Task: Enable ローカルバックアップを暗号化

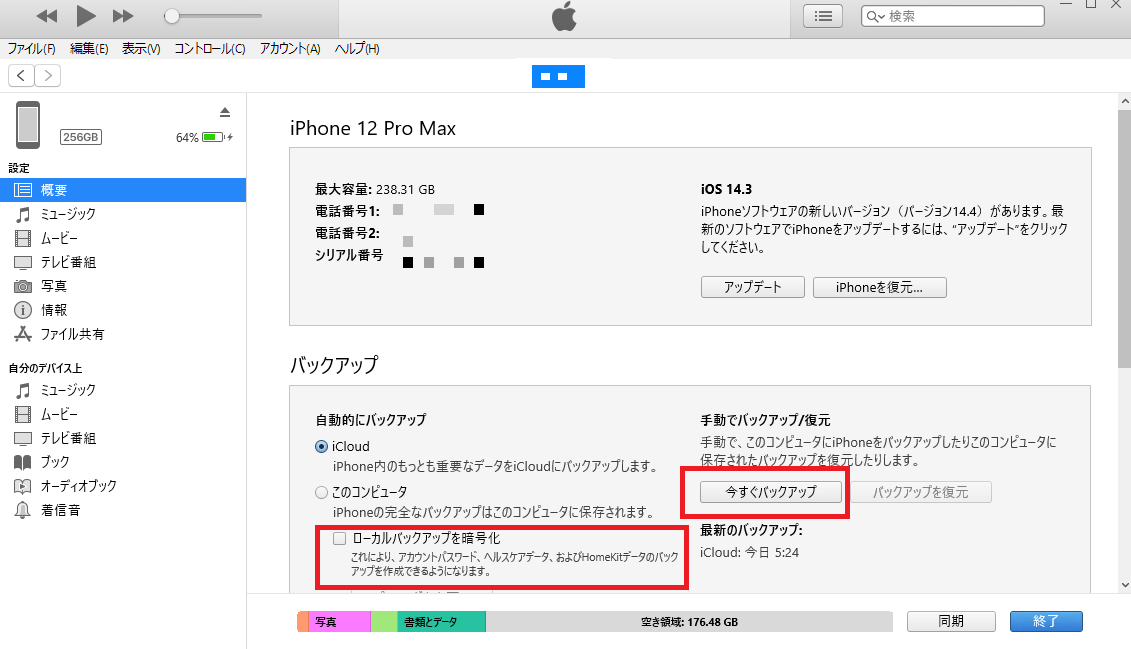Action: click(x=340, y=538)
